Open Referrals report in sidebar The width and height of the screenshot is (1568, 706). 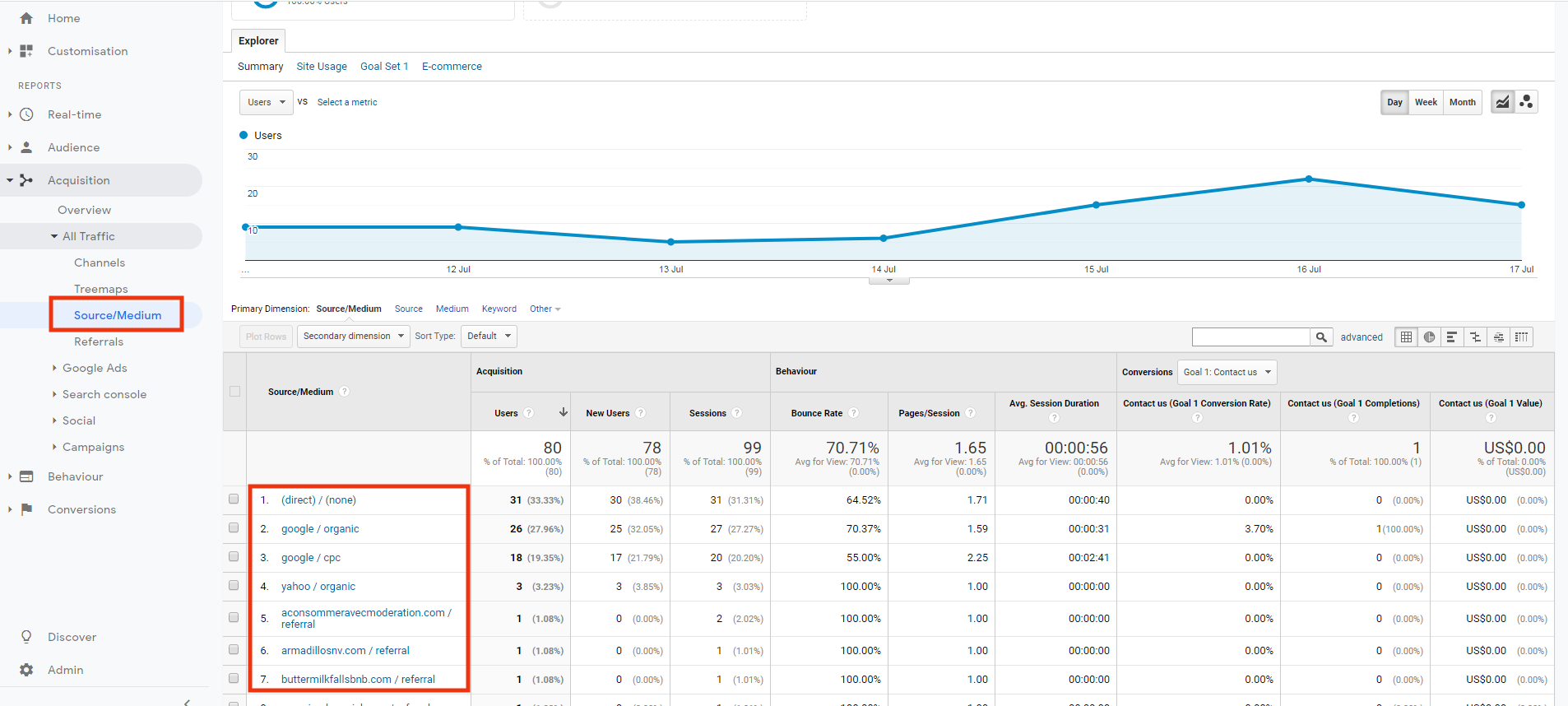click(x=99, y=341)
